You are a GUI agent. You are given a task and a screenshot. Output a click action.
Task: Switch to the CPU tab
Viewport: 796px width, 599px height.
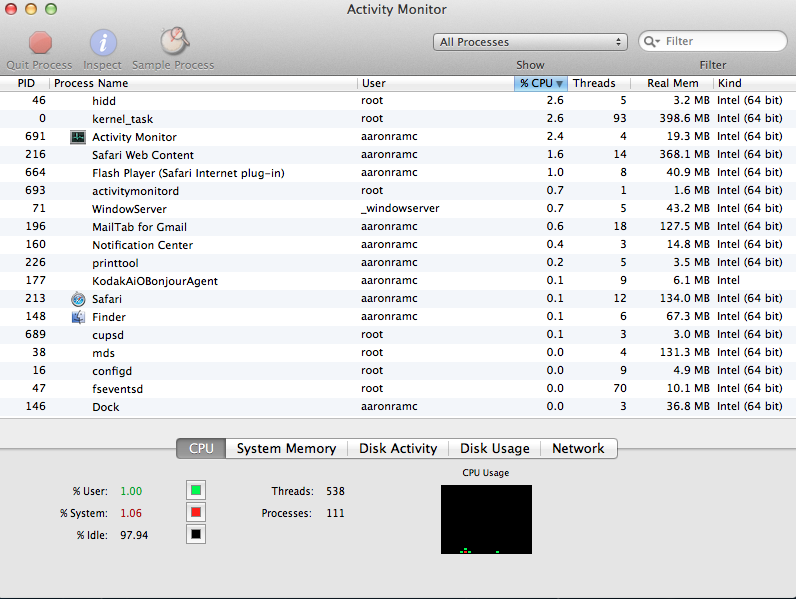[201, 449]
